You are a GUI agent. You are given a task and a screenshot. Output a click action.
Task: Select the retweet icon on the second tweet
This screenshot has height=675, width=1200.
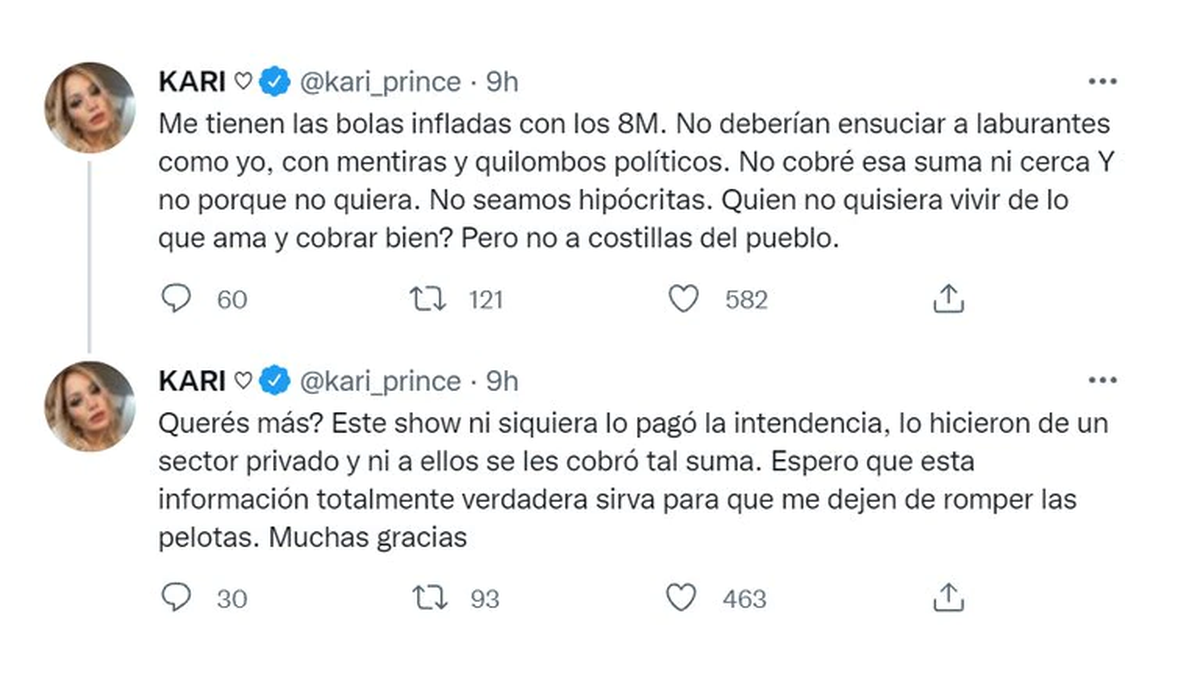tap(430, 598)
